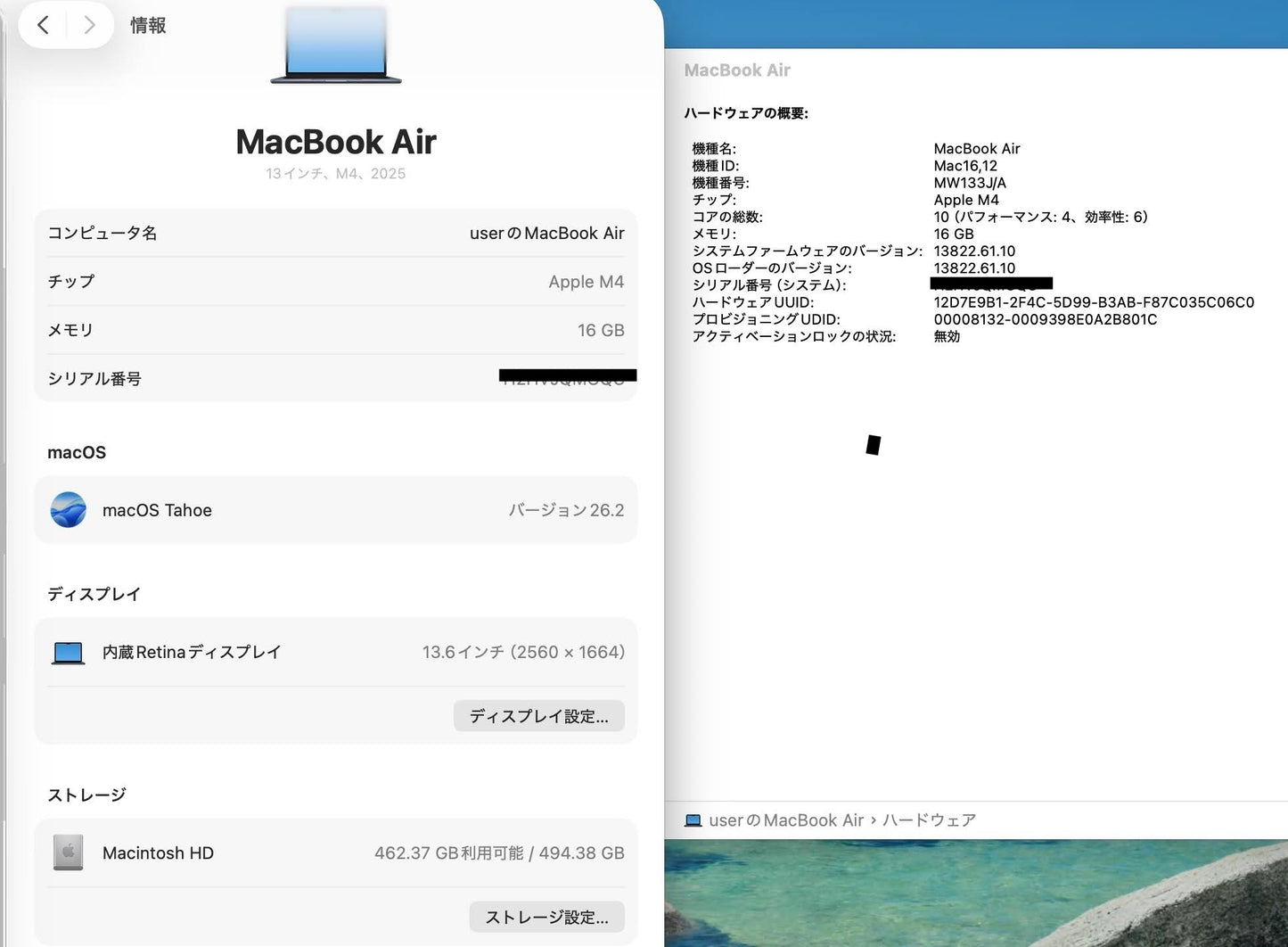
Task: Click '13.6インチ (2560 × 1664)' resolution text
Action: click(524, 653)
